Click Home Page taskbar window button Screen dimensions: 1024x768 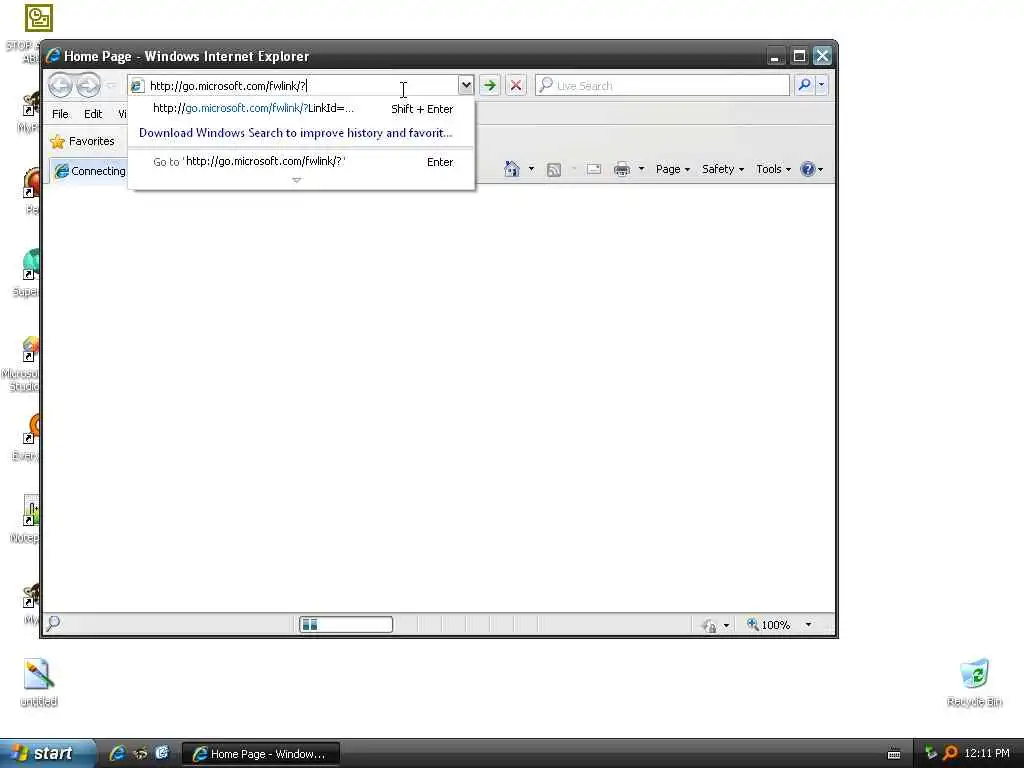[x=261, y=754]
